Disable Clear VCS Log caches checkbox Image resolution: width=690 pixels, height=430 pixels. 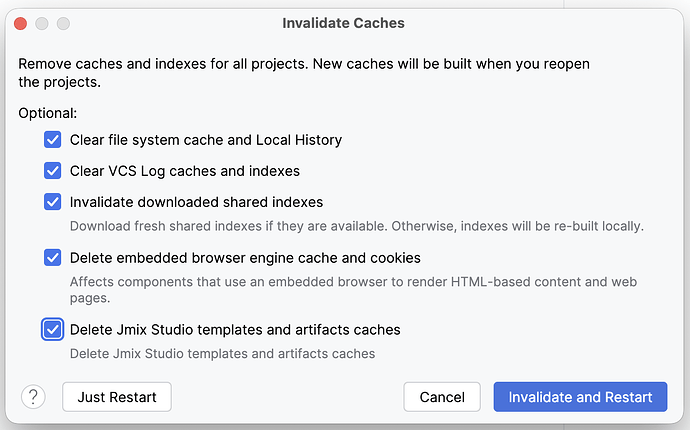[52, 171]
